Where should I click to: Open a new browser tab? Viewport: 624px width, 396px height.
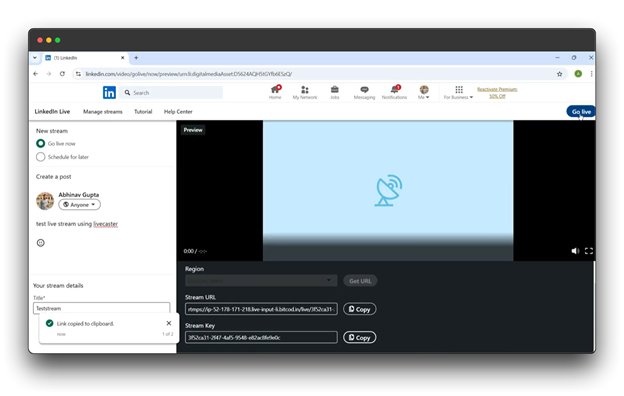136,58
